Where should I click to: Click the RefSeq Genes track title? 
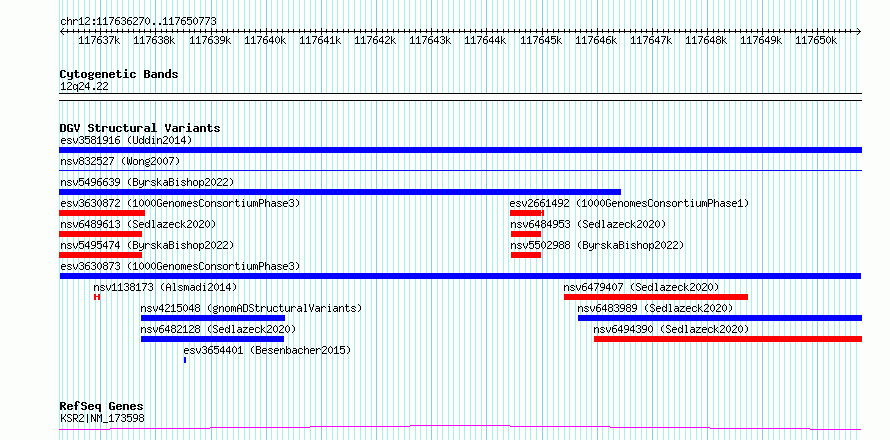click(101, 407)
